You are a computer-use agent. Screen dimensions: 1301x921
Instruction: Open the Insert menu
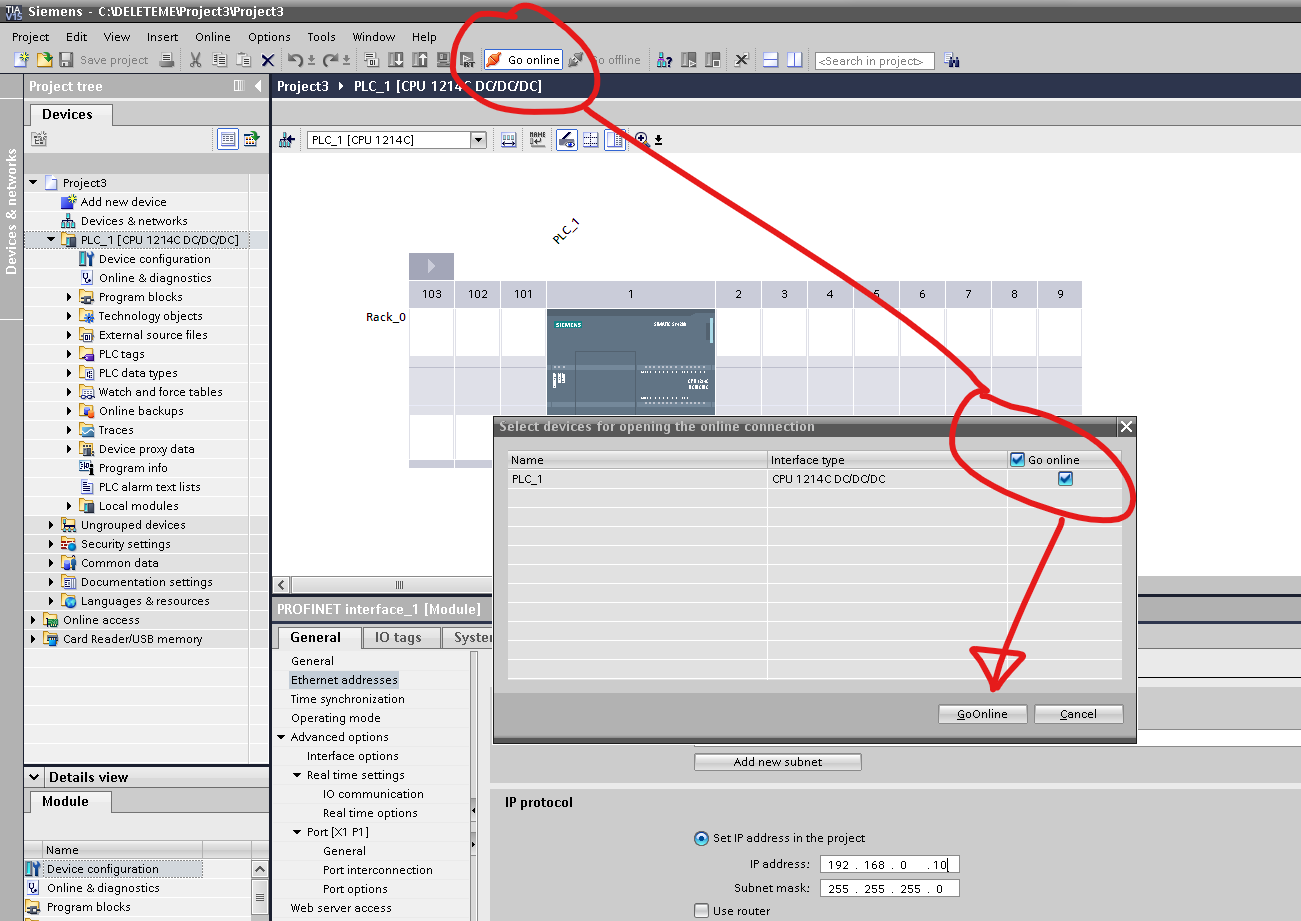[162, 37]
